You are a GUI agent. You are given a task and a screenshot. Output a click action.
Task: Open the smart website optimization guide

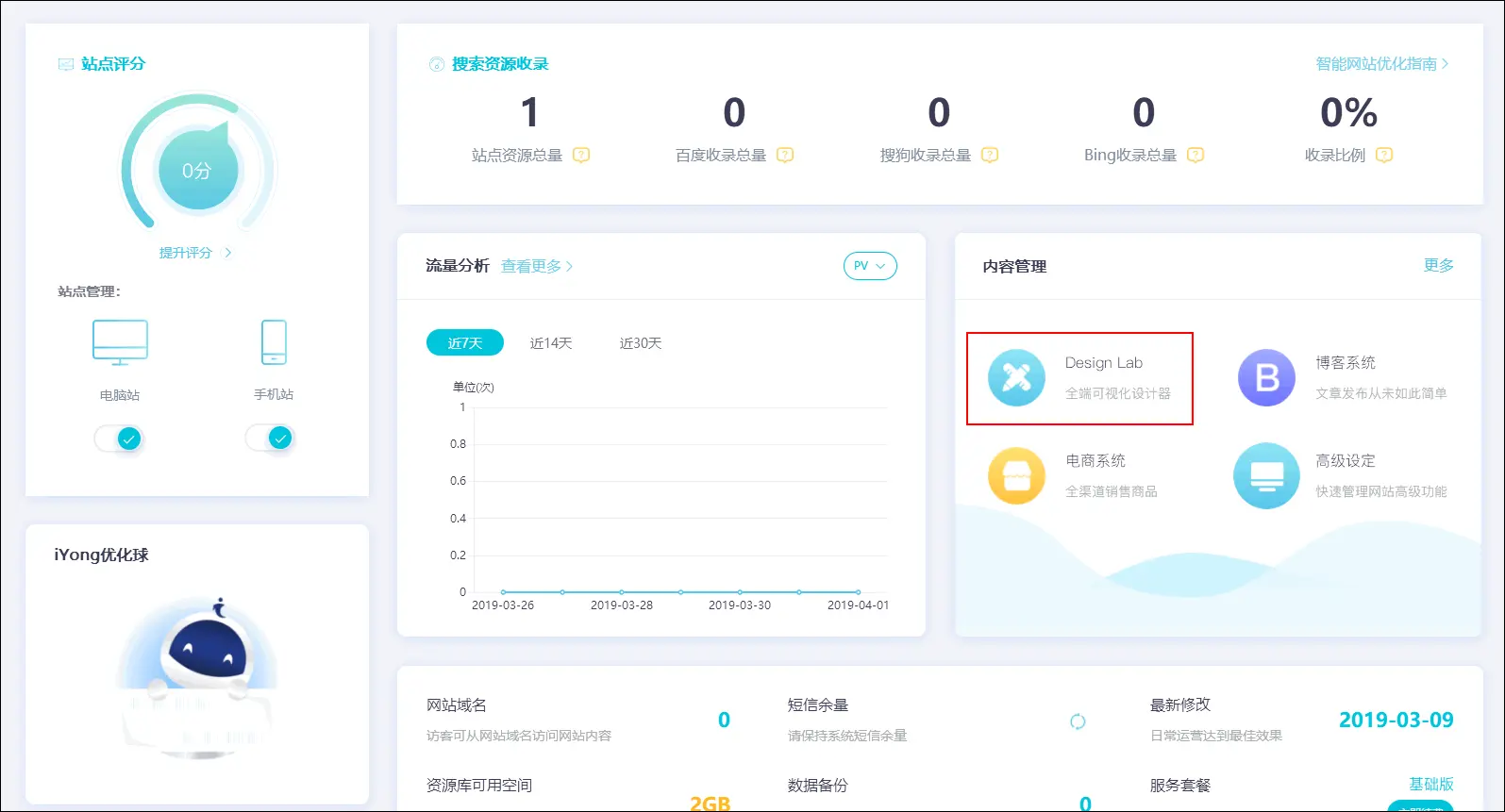[x=1381, y=64]
